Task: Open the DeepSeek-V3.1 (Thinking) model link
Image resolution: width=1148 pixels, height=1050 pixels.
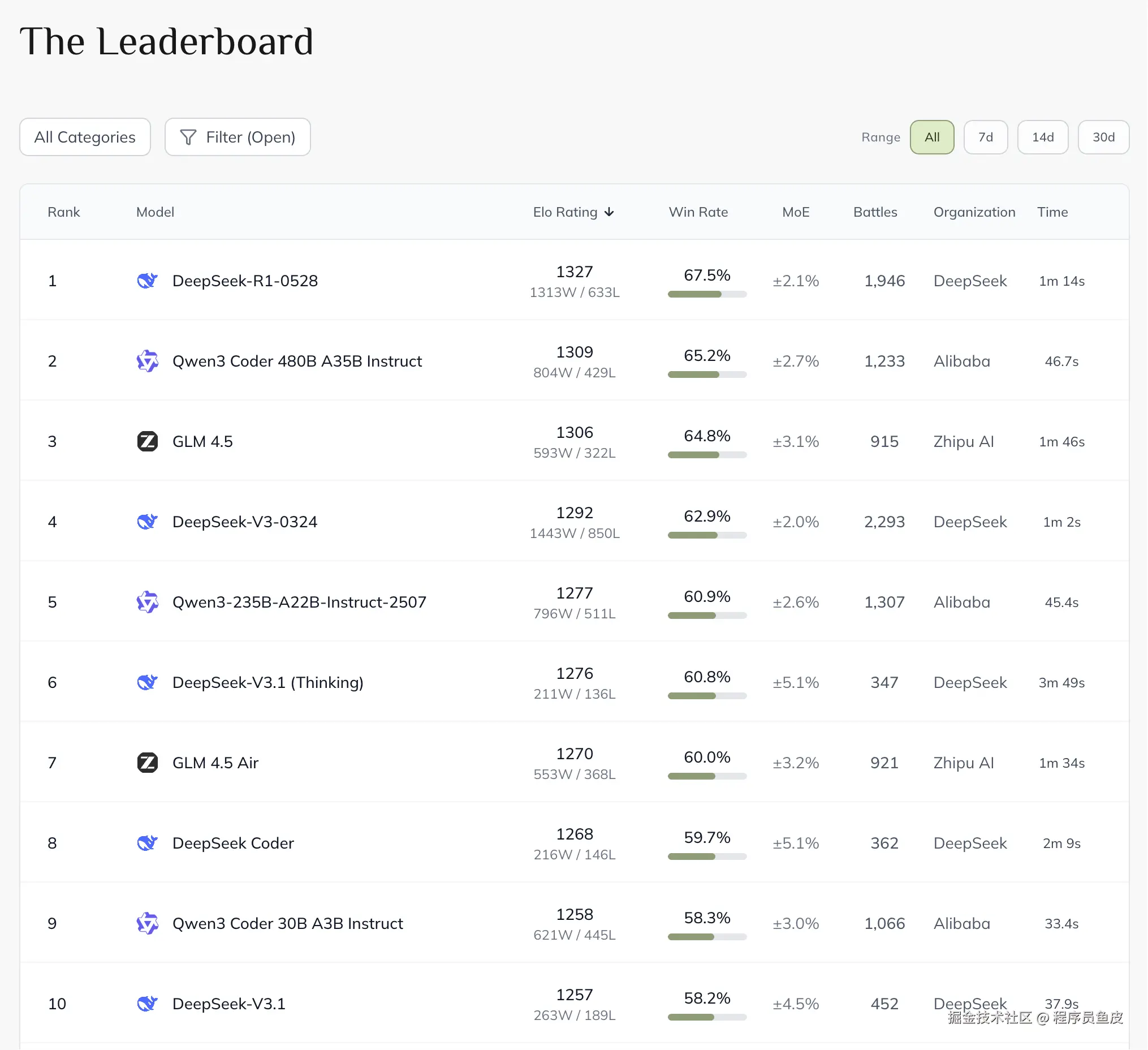Action: click(267, 682)
